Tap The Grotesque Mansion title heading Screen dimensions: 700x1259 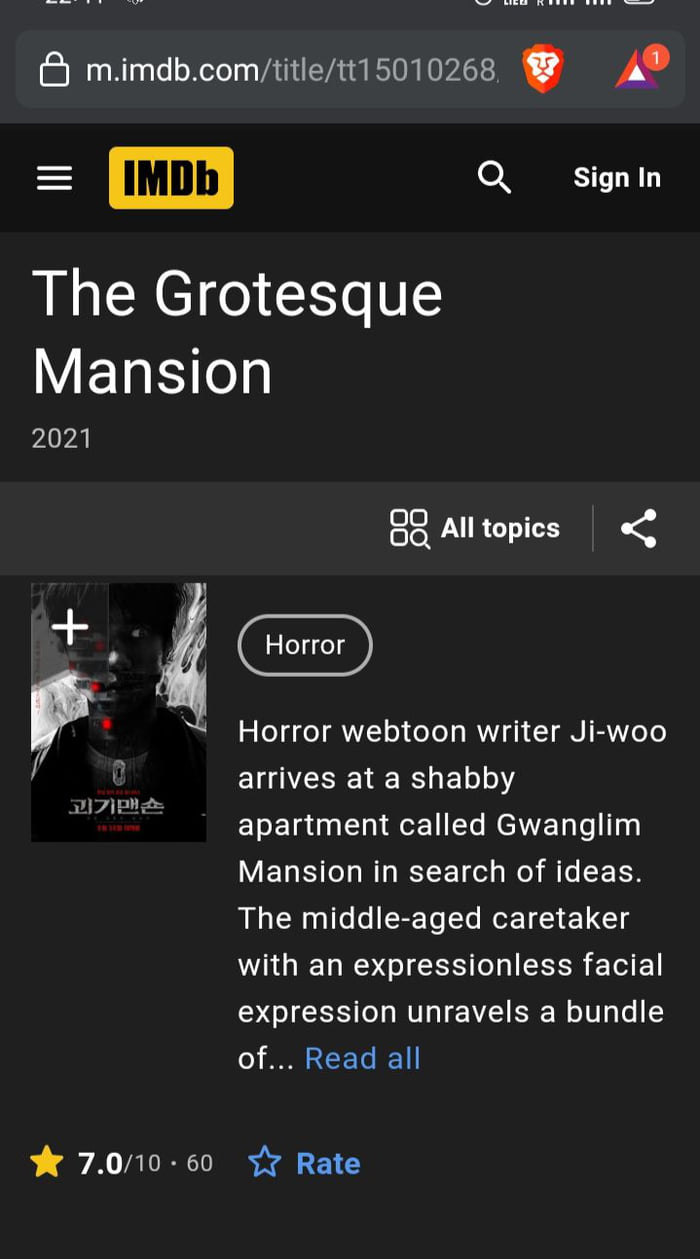[237, 333]
